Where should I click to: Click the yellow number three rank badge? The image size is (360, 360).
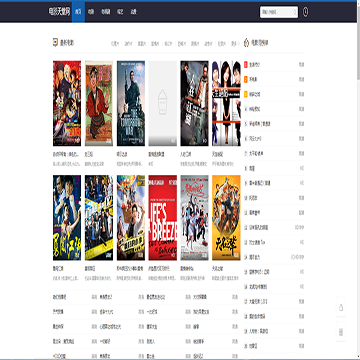click(246, 94)
